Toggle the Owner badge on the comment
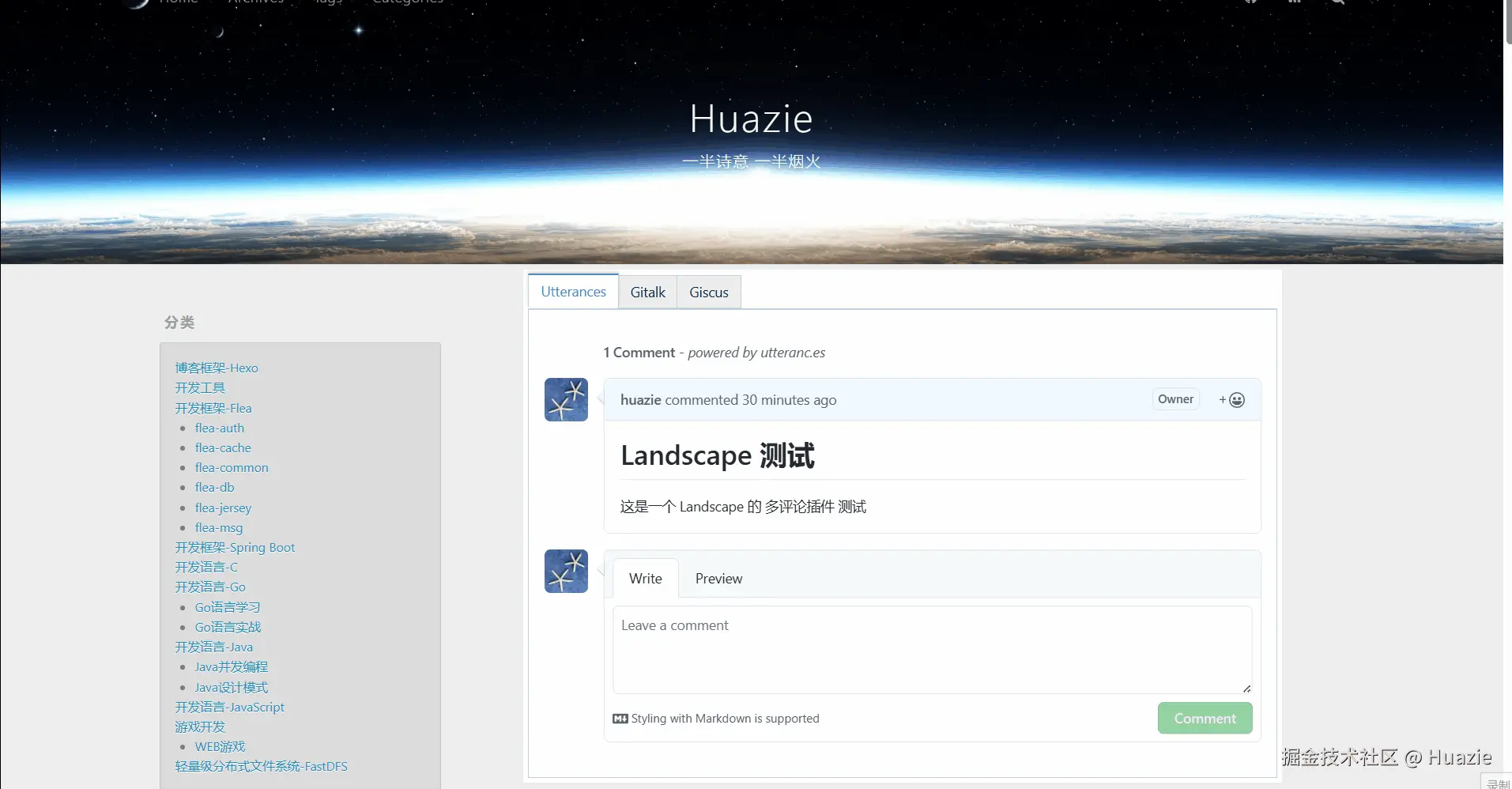 1175,399
